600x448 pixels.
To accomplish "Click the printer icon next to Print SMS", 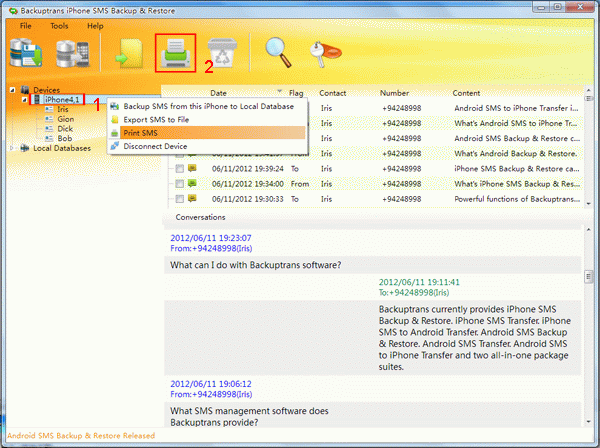I will point(114,133).
